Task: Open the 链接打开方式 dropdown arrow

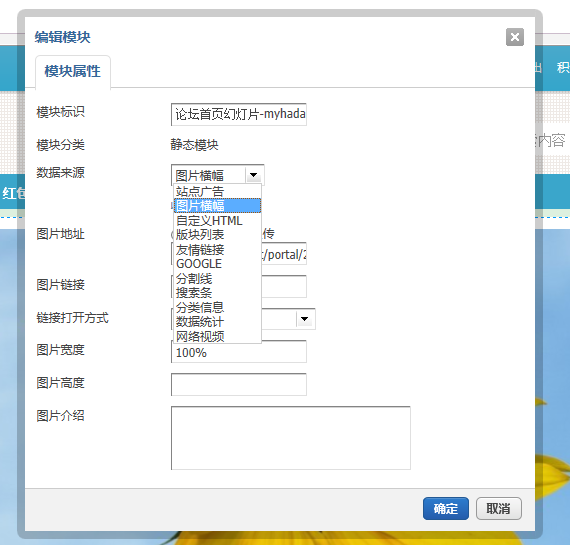Action: (x=305, y=319)
